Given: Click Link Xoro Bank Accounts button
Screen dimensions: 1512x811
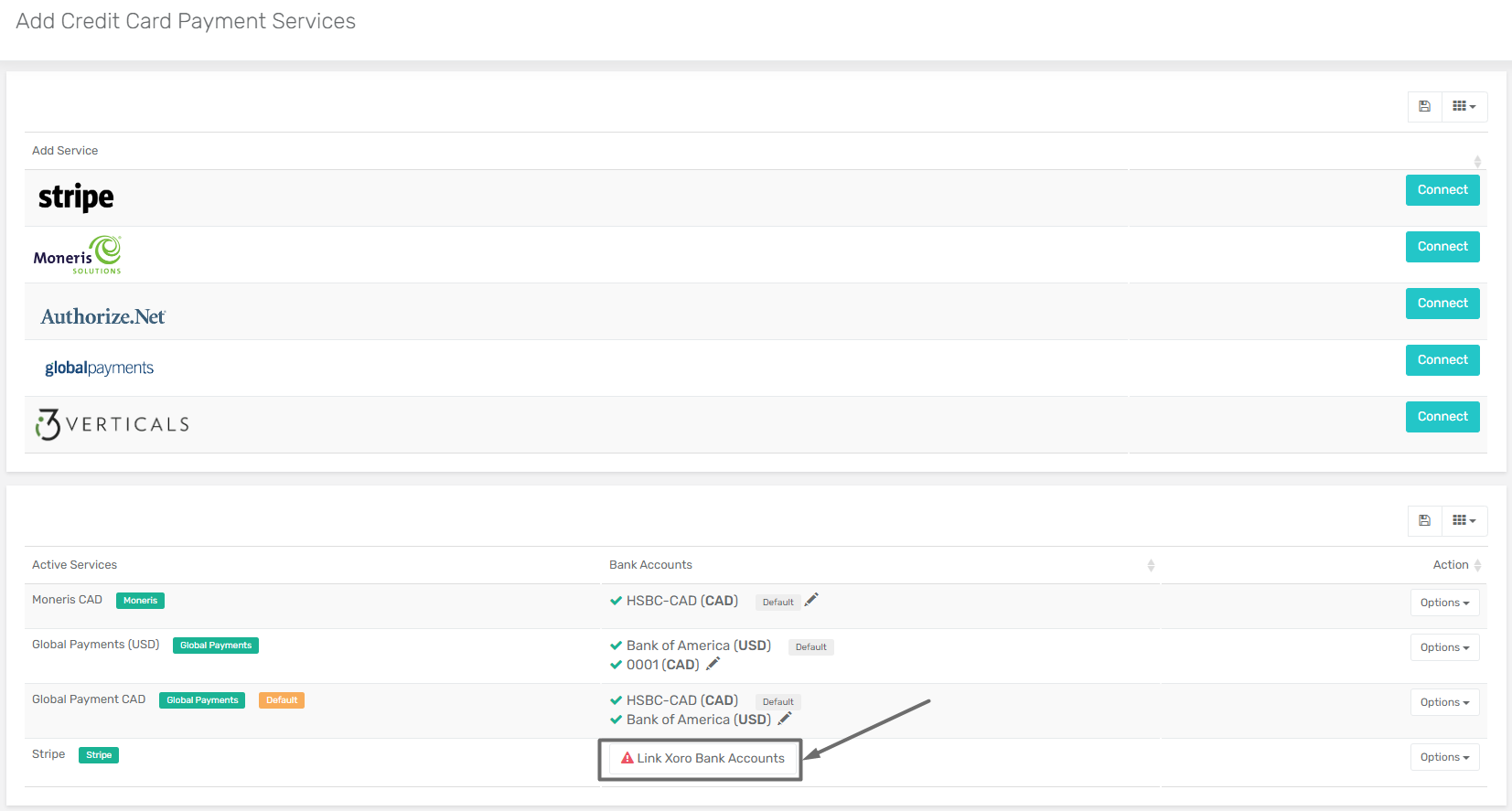Looking at the screenshot, I should (x=702, y=758).
